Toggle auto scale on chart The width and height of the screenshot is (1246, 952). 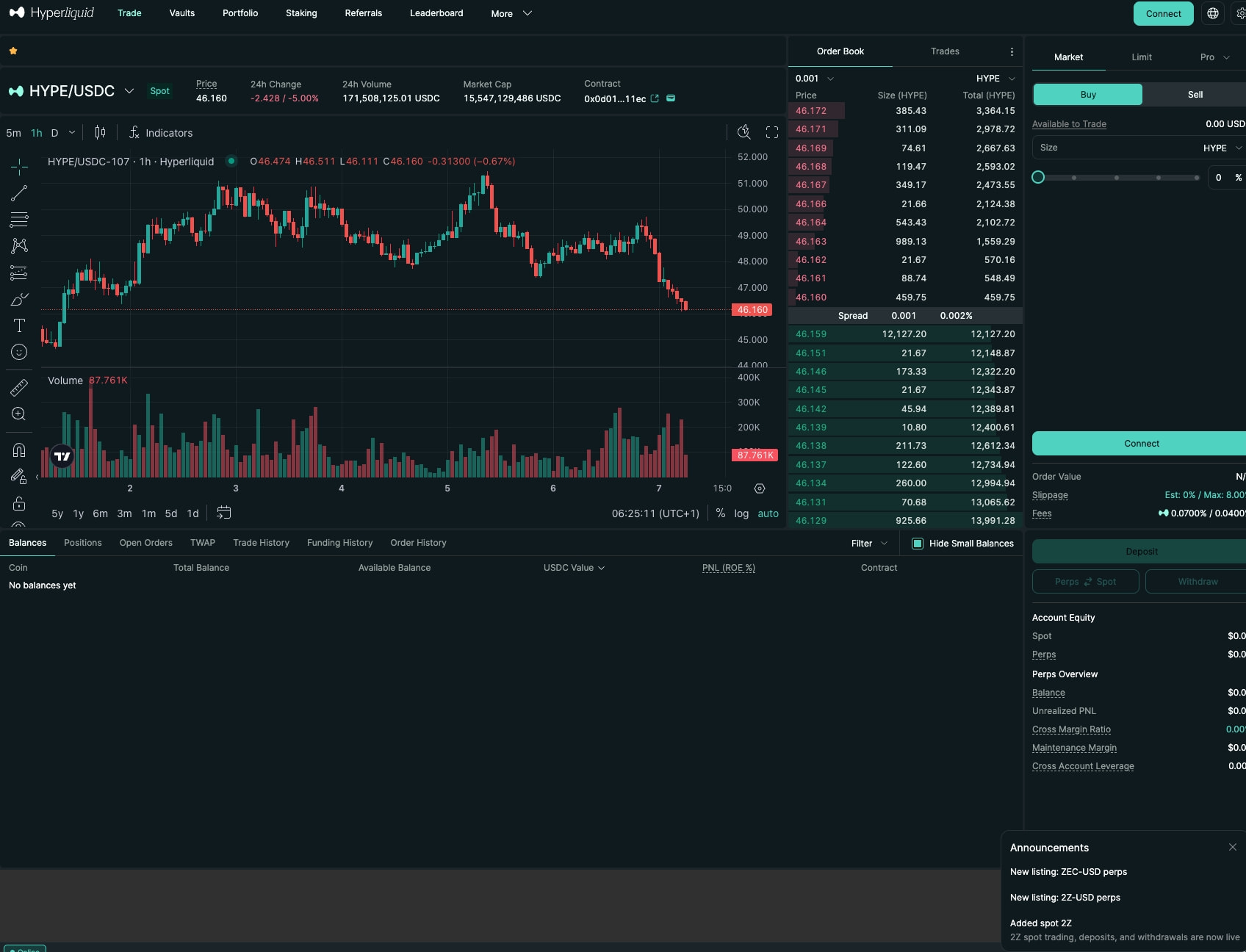coord(768,513)
